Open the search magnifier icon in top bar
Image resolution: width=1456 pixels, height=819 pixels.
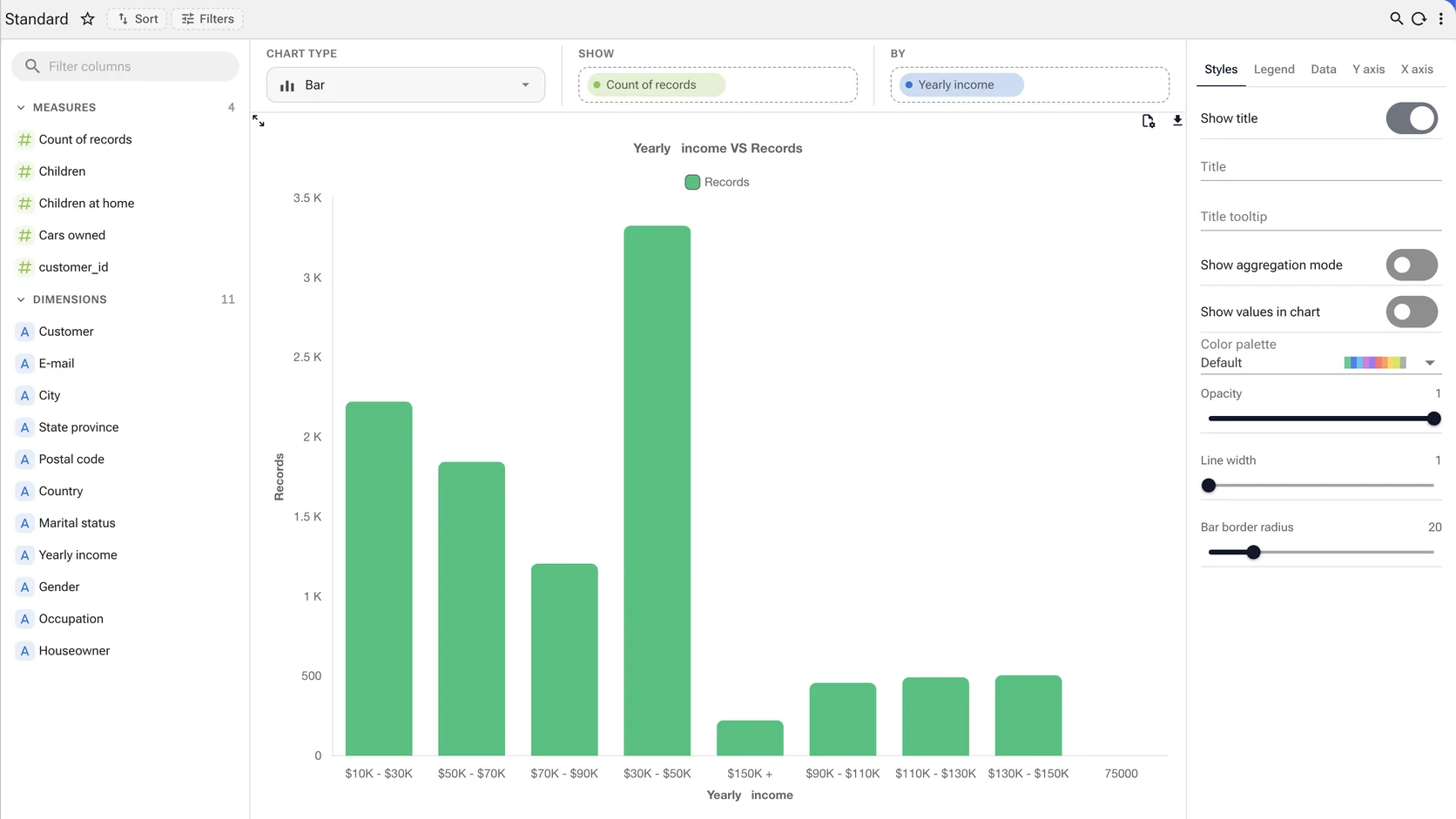pos(1396,18)
